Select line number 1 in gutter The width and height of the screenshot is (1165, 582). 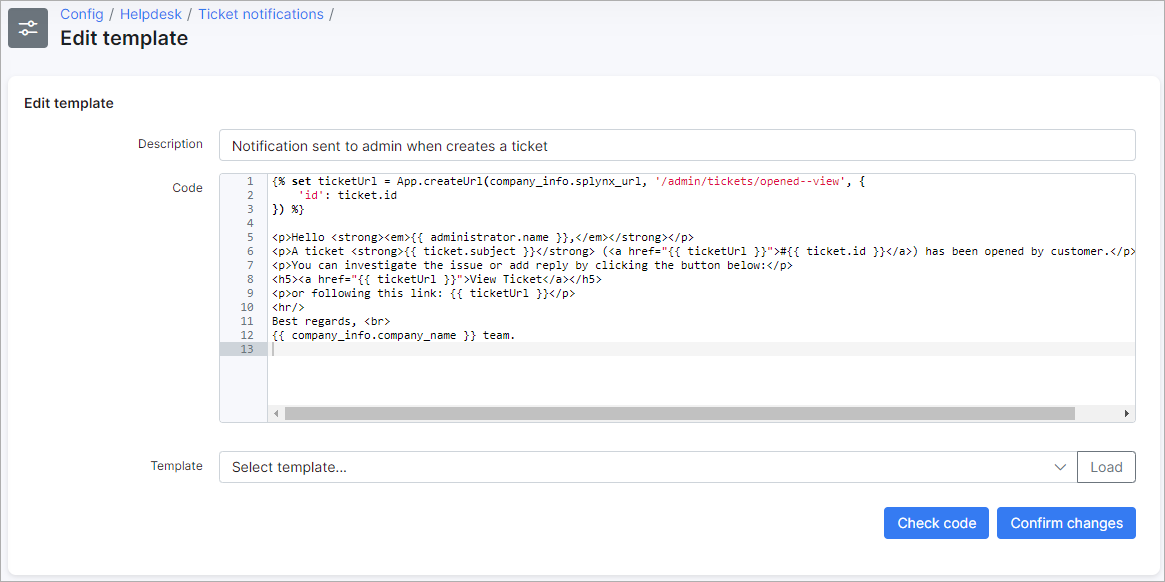tap(249, 182)
